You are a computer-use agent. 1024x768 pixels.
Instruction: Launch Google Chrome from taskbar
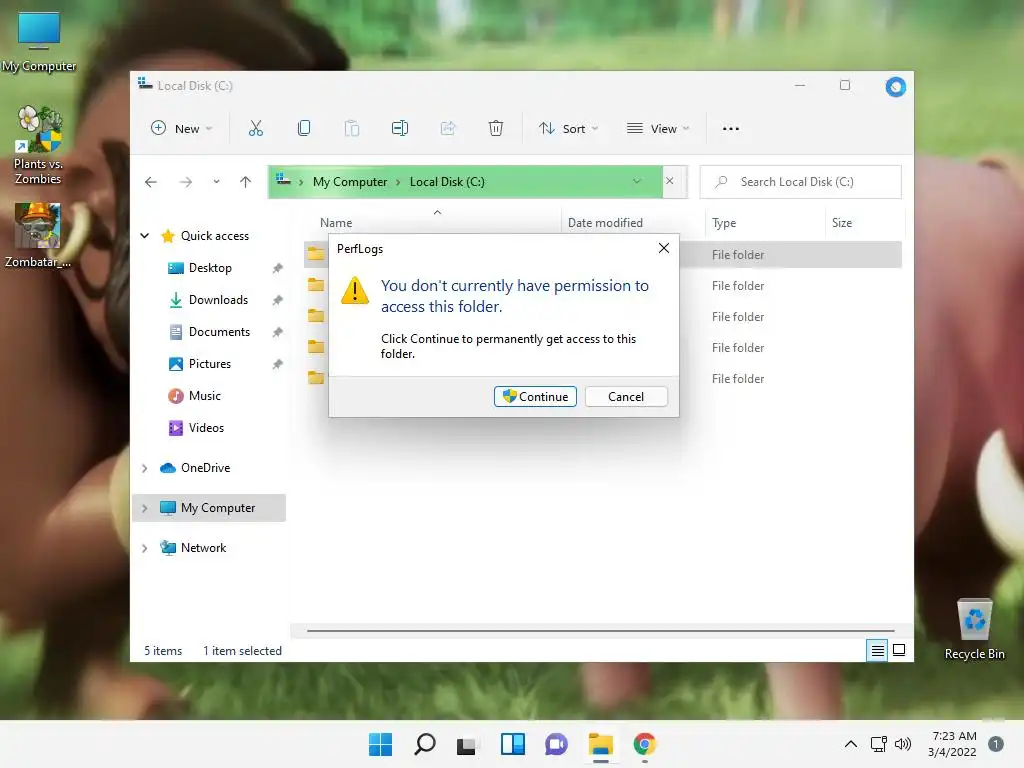pyautogui.click(x=645, y=744)
